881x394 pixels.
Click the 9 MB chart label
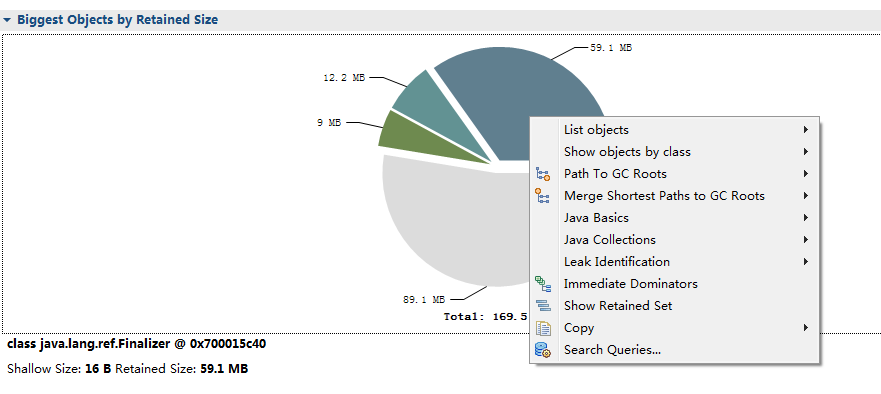coord(329,123)
